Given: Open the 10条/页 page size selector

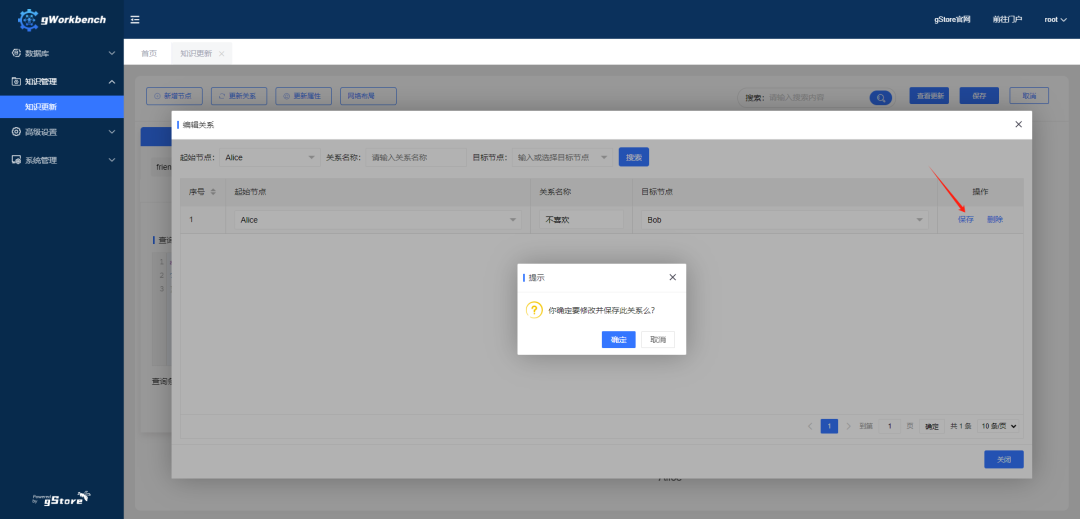Looking at the screenshot, I should (x=998, y=426).
